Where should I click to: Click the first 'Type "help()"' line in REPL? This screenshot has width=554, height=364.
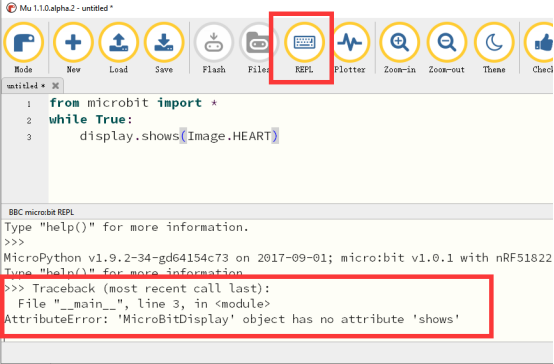pyautogui.click(x=126, y=227)
